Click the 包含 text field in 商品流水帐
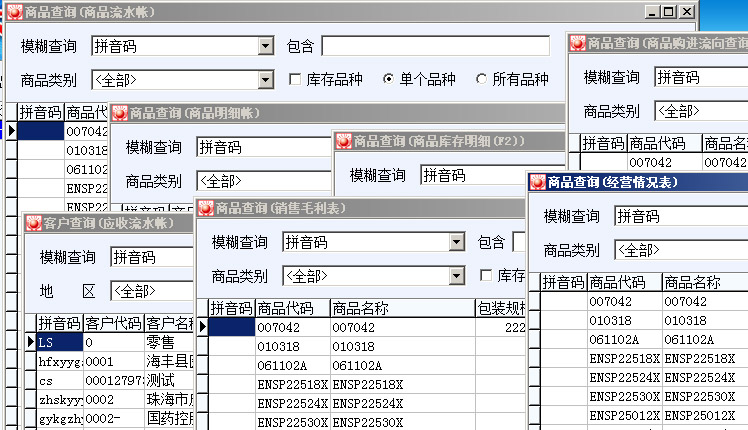This screenshot has height=430, width=748. pos(435,46)
